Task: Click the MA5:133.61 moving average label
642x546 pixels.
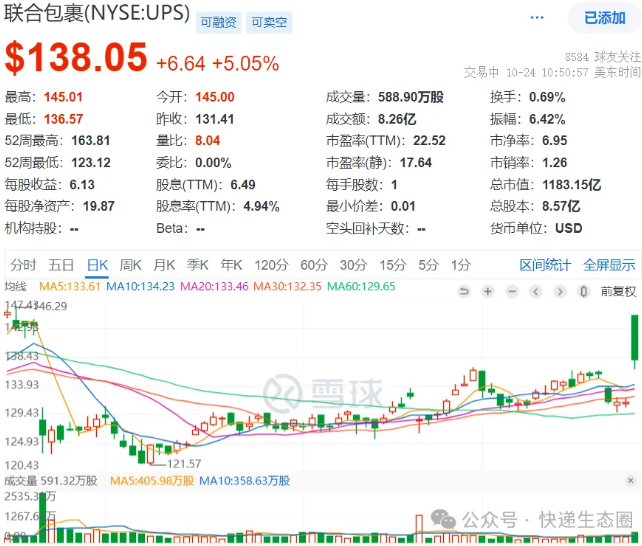Action: coord(70,286)
